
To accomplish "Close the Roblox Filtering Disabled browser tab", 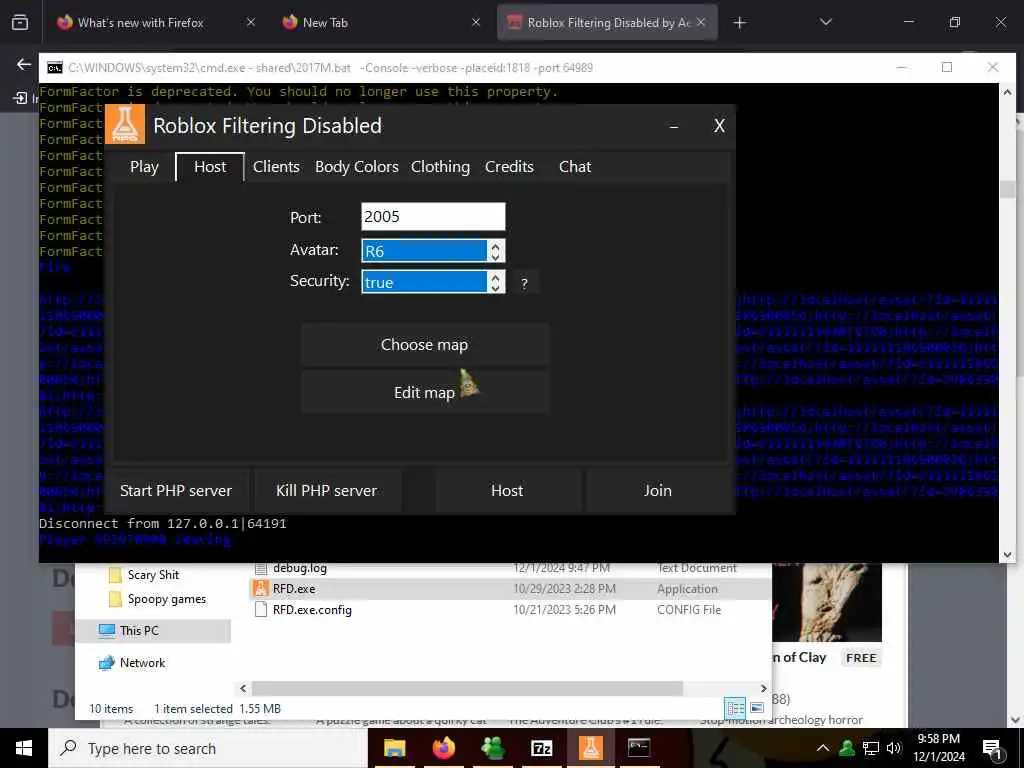I will pos(701,22).
